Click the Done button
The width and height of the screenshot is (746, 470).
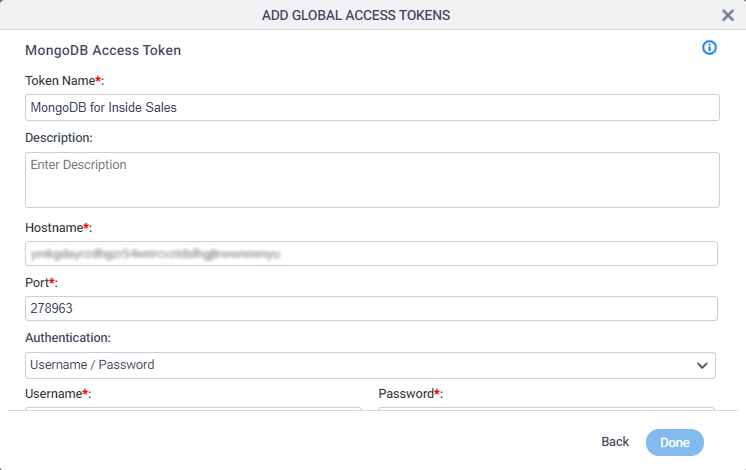[675, 442]
